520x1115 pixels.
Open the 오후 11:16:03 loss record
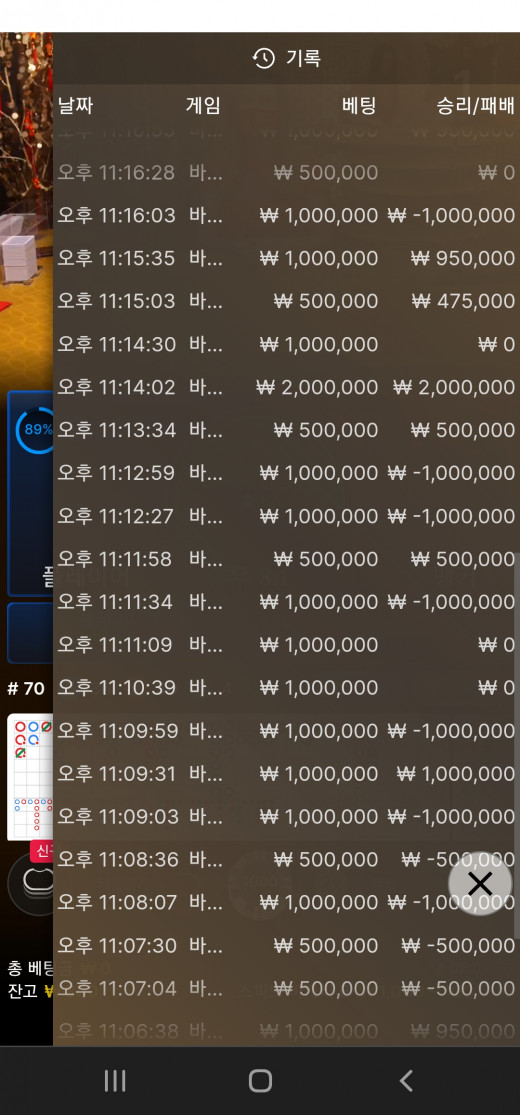click(x=286, y=215)
